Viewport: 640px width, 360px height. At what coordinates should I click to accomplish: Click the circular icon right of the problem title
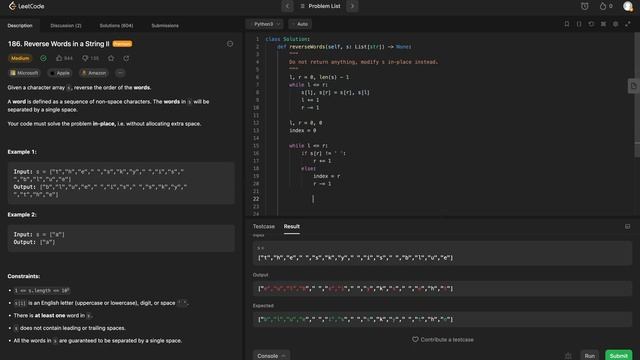(x=230, y=44)
